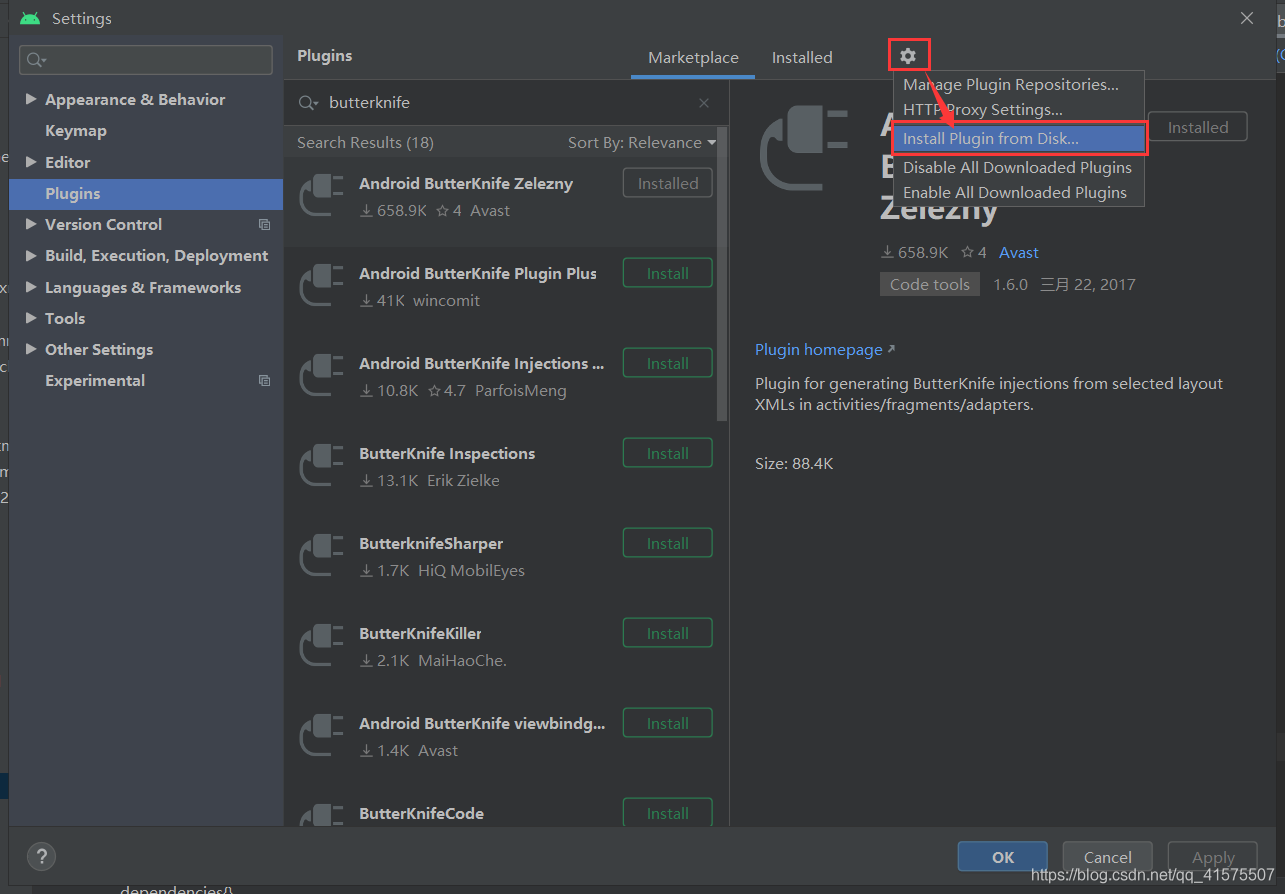Select ButterKnifeKiller list entry title
The height and width of the screenshot is (894, 1285).
(x=420, y=634)
